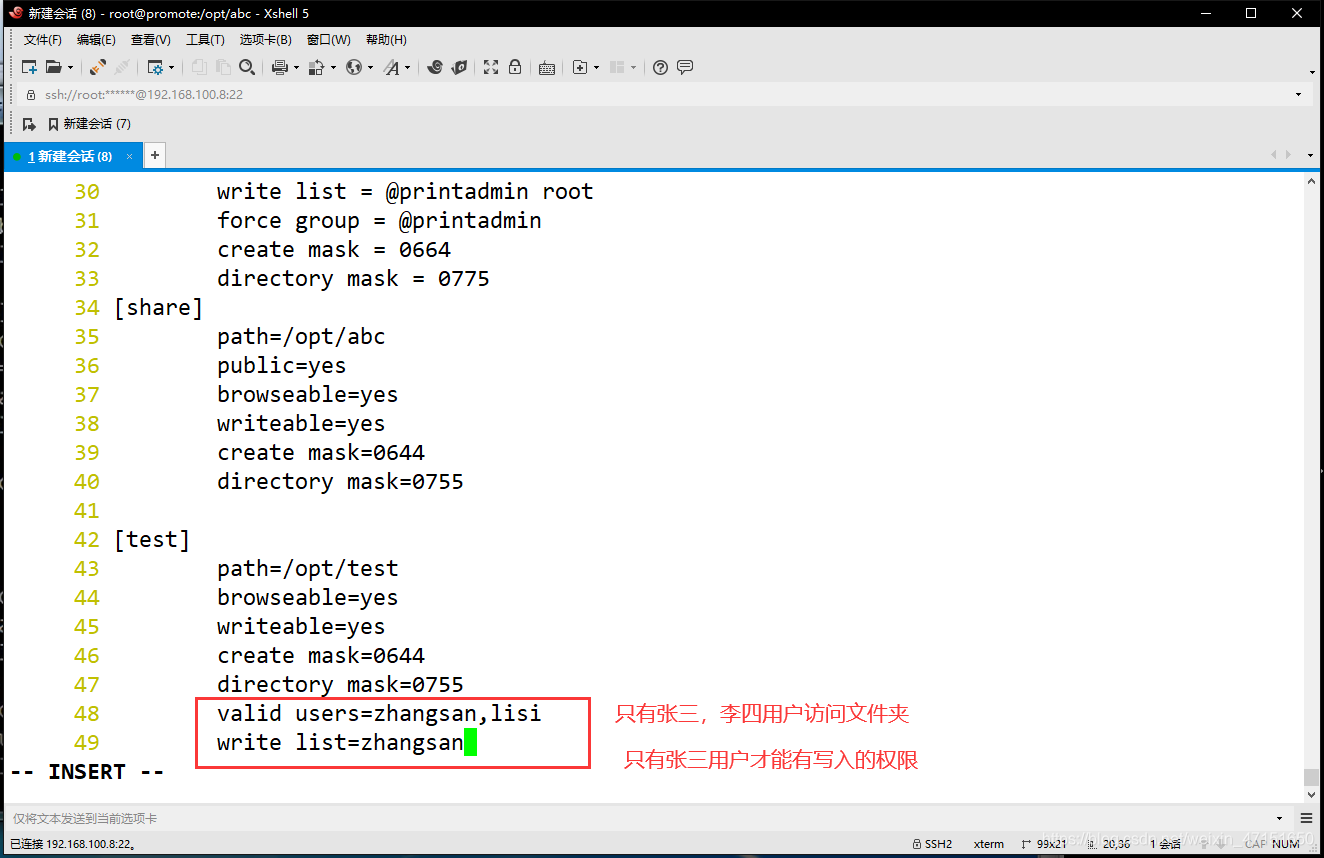The height and width of the screenshot is (858, 1324).
Task: Expand the New tab icon's dropdown arrow
Action: [597, 68]
